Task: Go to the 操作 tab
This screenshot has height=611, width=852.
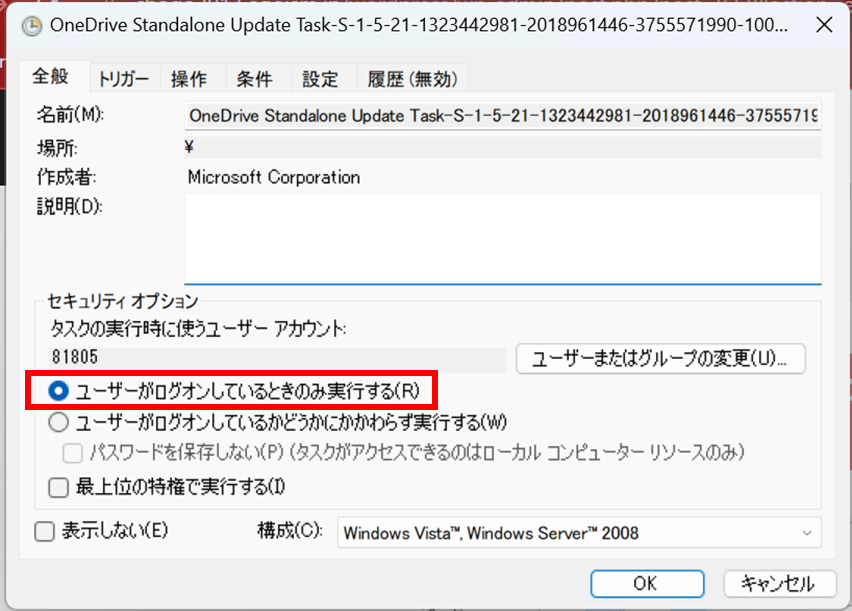Action: [x=189, y=79]
